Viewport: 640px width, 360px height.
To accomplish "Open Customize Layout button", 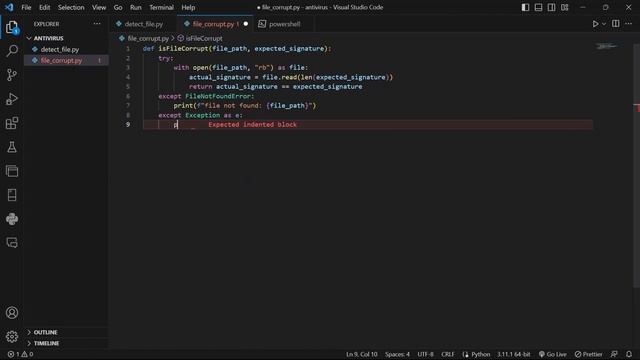I will [x=564, y=7].
